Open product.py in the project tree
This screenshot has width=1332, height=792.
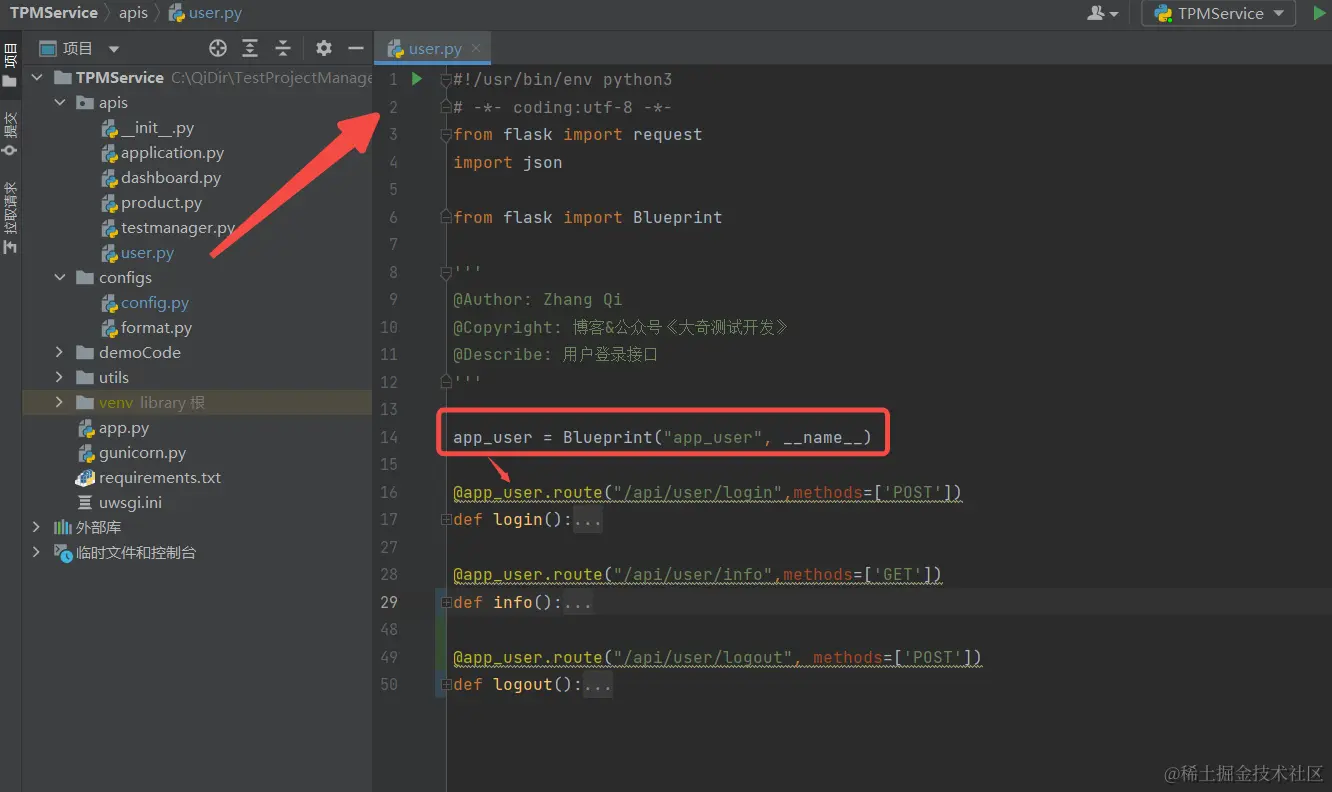(151, 202)
